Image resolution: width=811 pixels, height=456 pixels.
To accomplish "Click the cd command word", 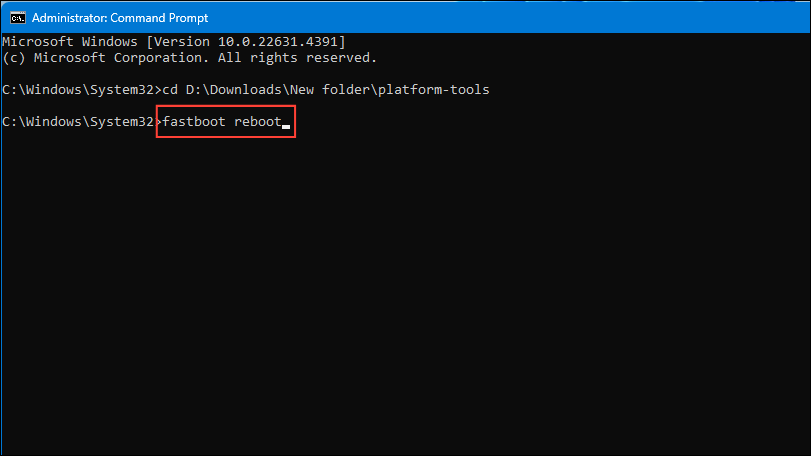I will (170, 90).
